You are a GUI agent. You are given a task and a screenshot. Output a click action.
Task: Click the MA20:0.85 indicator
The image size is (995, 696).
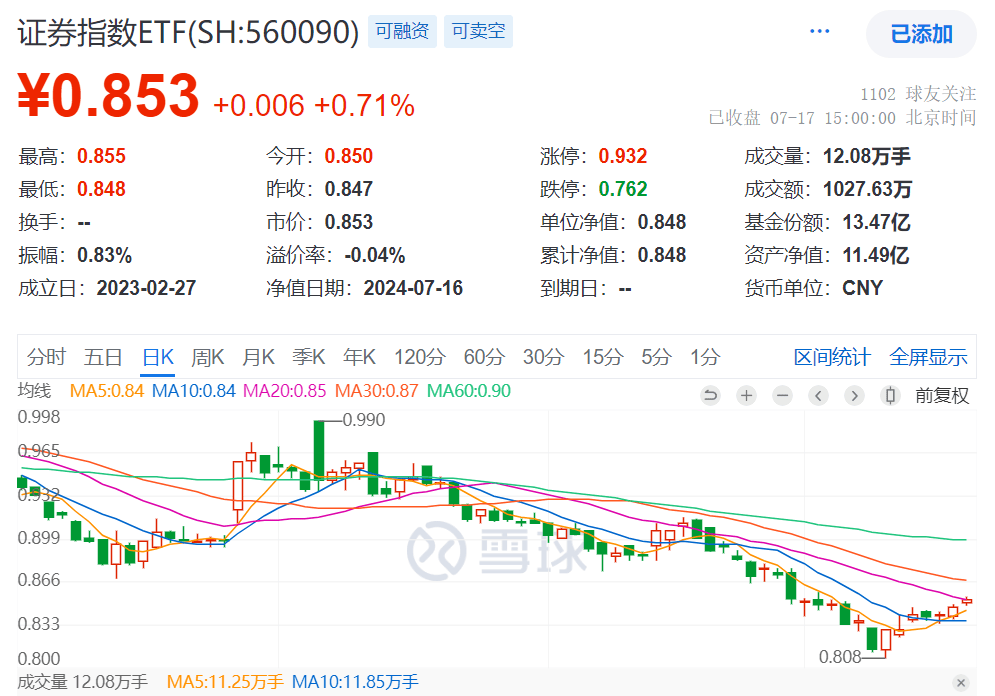coord(284,391)
